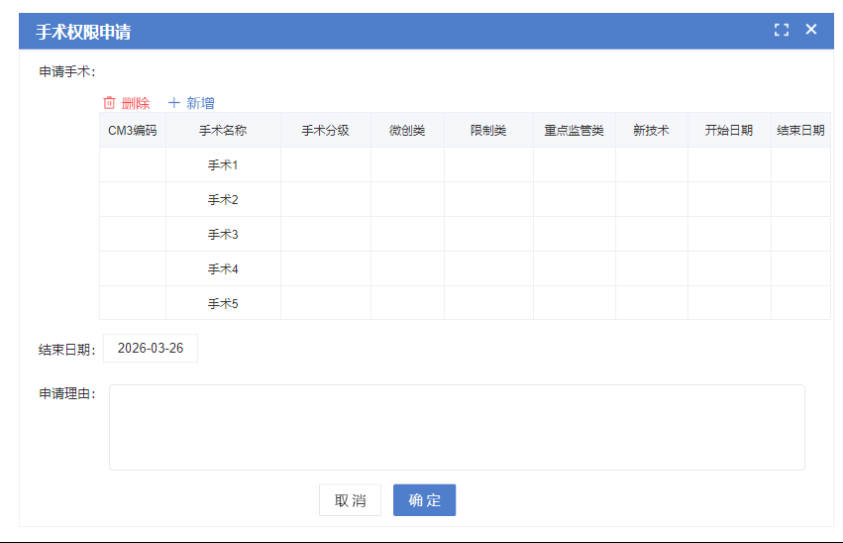Select the 手术2 row
Image resolution: width=843 pixels, height=543 pixels.
[465, 199]
